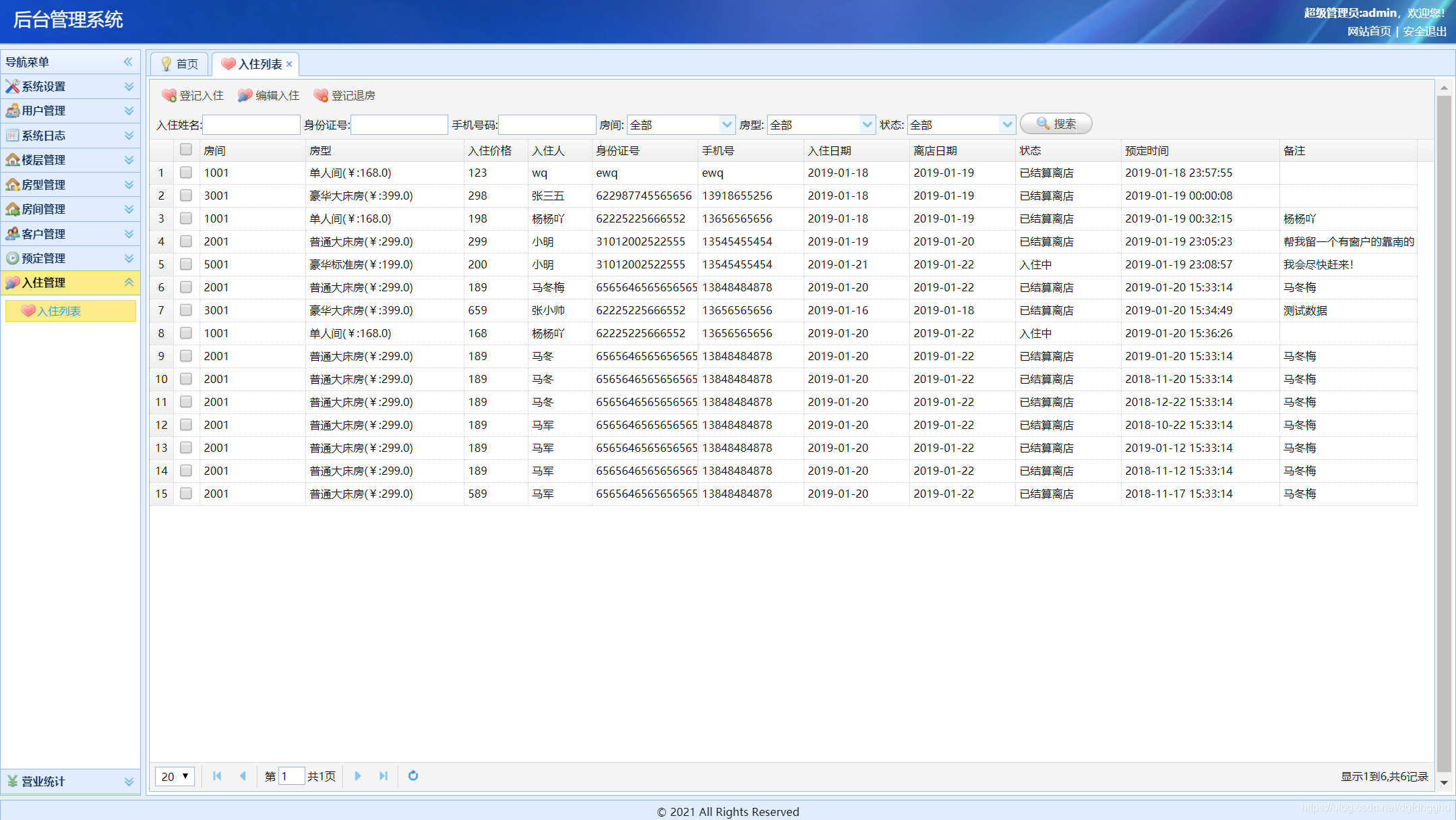1456x820 pixels.
Task: Click the 搜索 button
Action: click(1056, 123)
